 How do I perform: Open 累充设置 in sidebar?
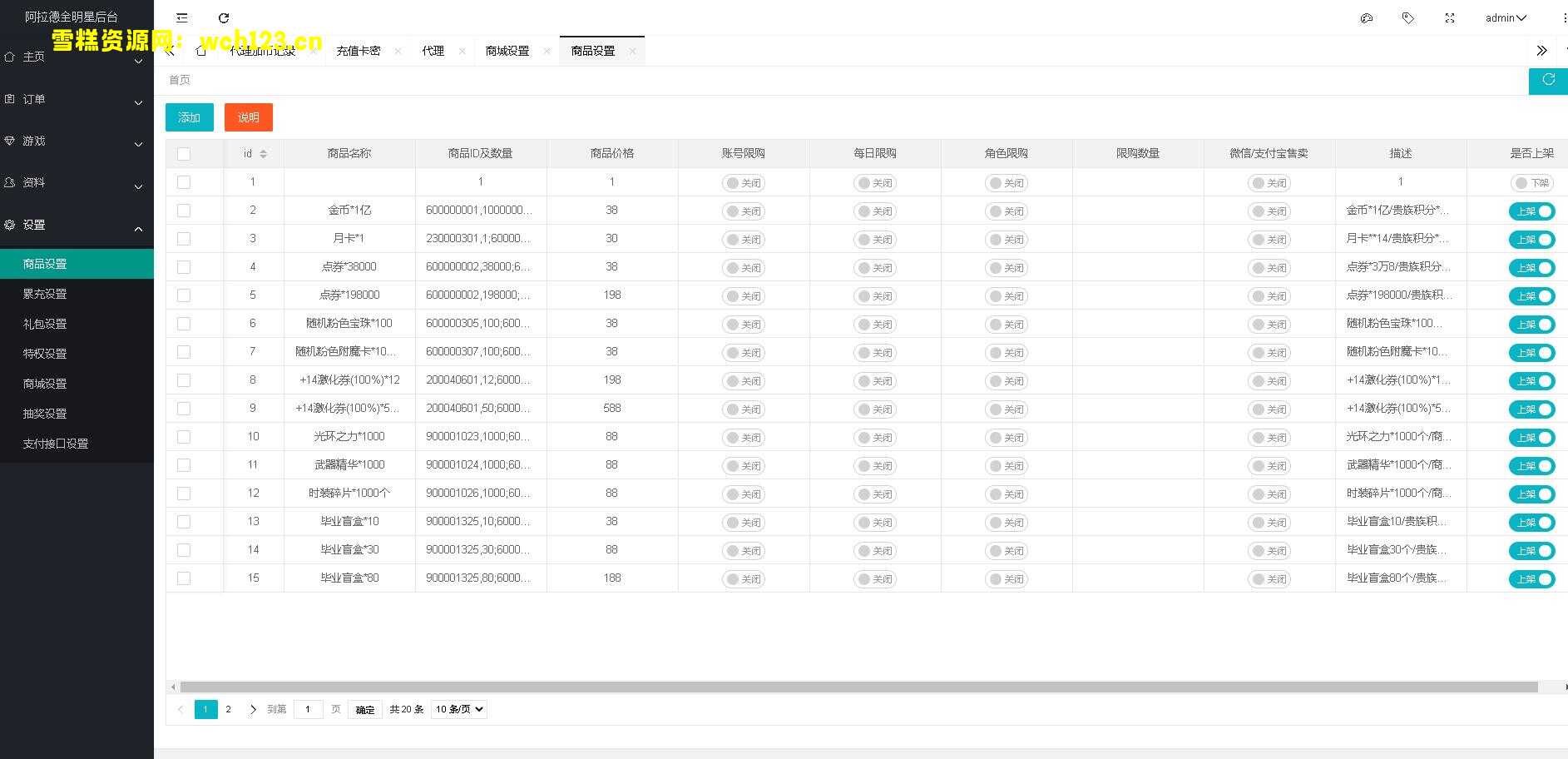[77, 294]
